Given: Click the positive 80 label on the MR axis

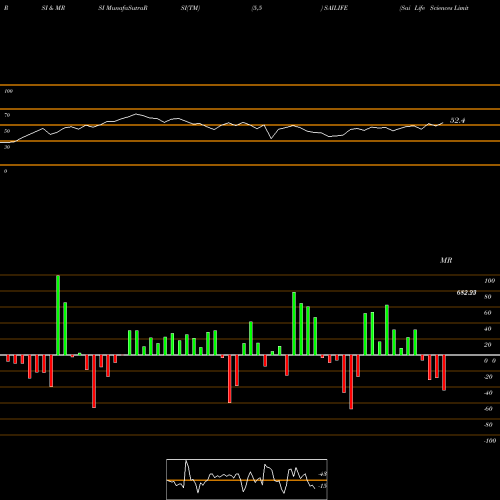Looking at the screenshot, I should [x=488, y=297].
